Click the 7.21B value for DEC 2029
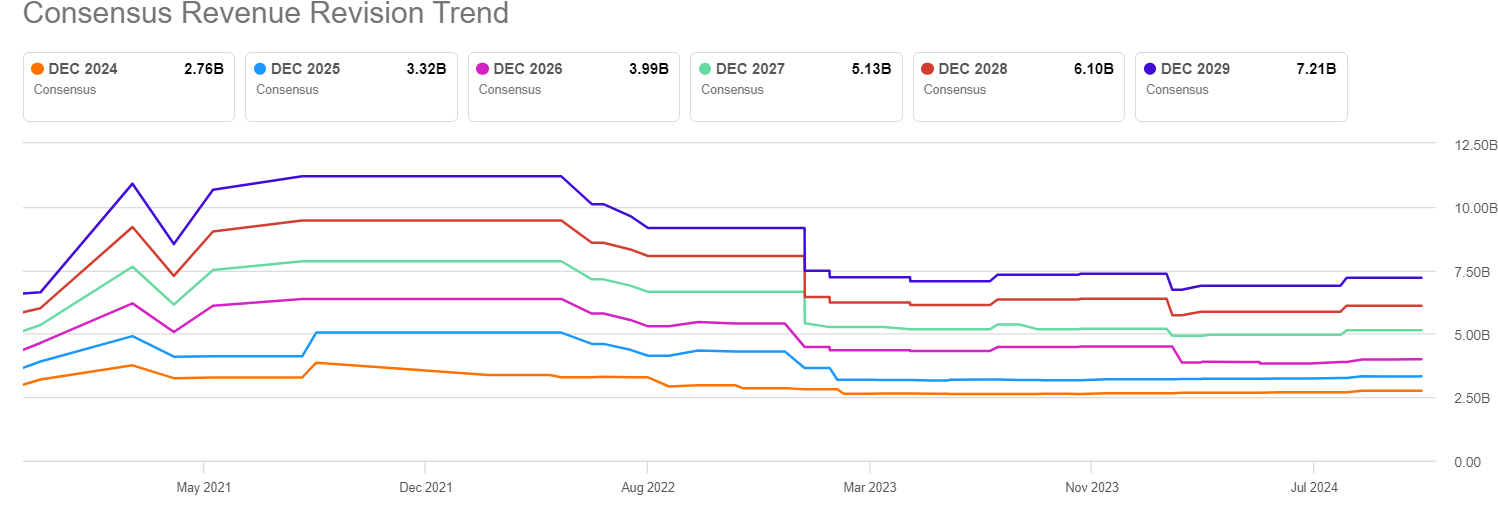The height and width of the screenshot is (516, 1498). pos(1313,69)
